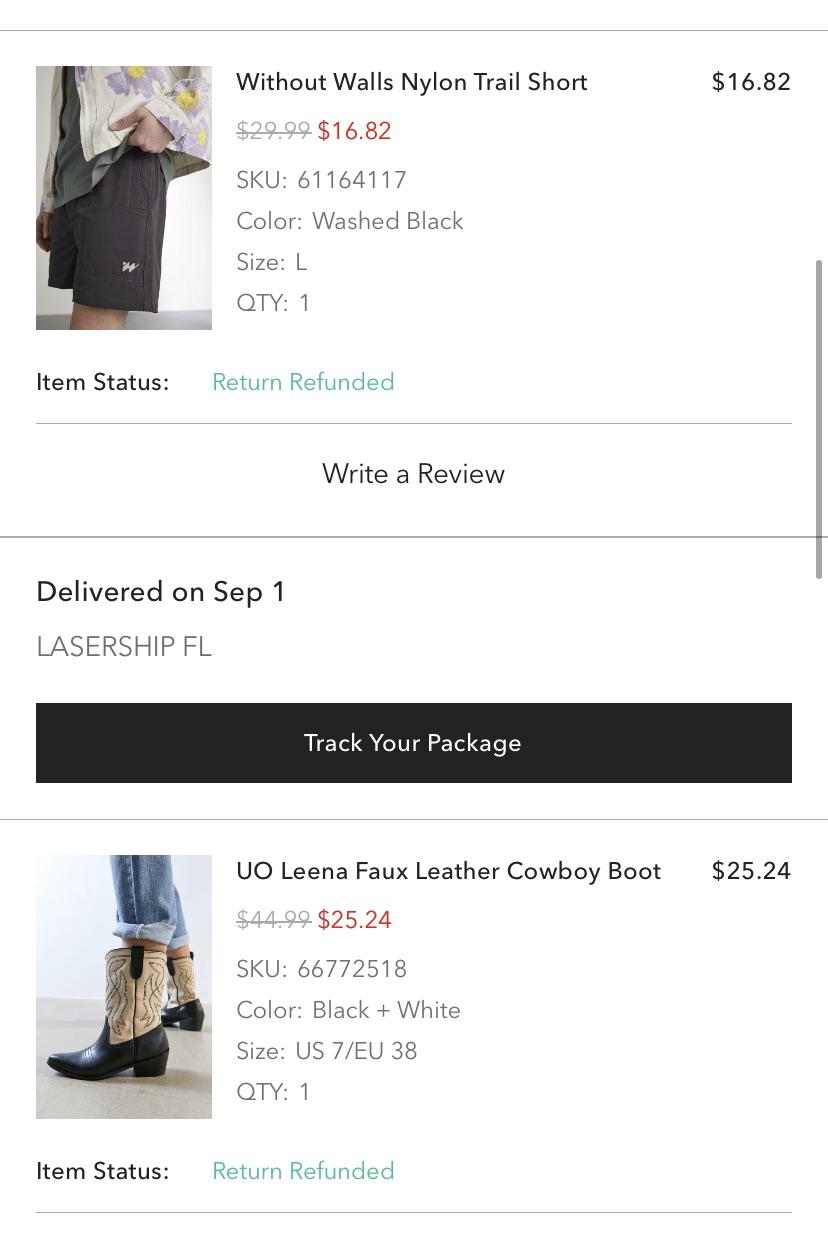Viewport: 828px width, 1234px height.
Task: Click the original price $44.99 for the boot
Action: tap(273, 919)
